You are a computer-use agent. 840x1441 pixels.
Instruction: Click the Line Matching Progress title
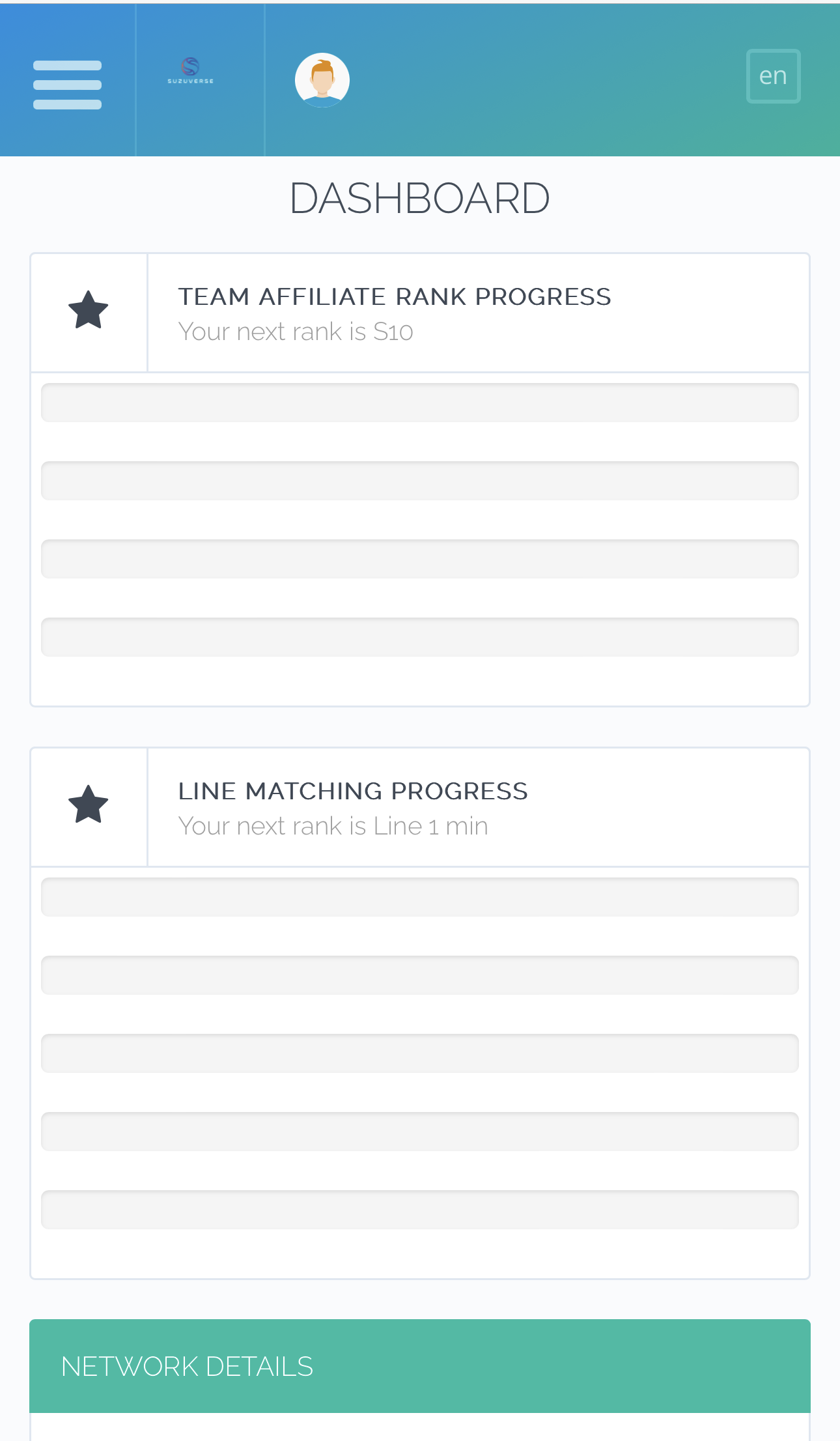coord(352,791)
